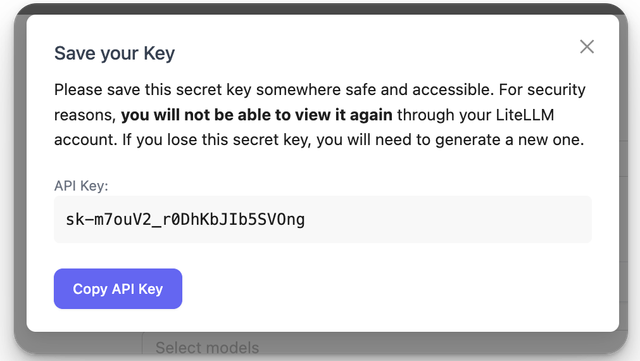Click the word "Key" on the purple button
Image resolution: width=640 pixels, height=361 pixels.
pyautogui.click(x=151, y=289)
